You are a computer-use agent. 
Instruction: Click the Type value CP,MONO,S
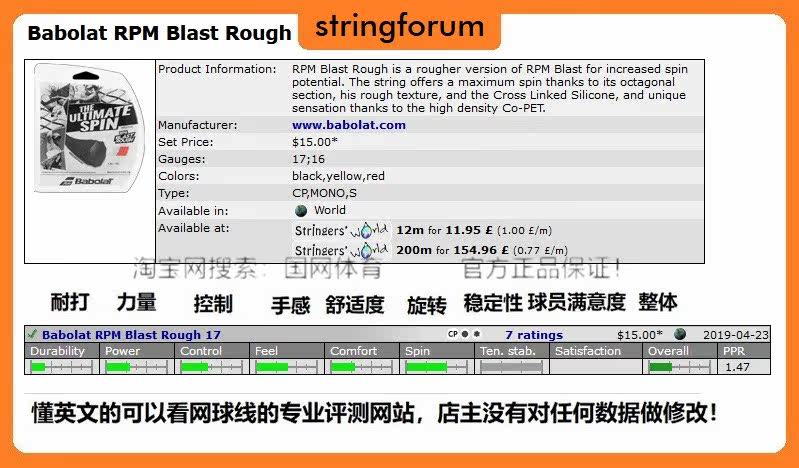(x=324, y=193)
